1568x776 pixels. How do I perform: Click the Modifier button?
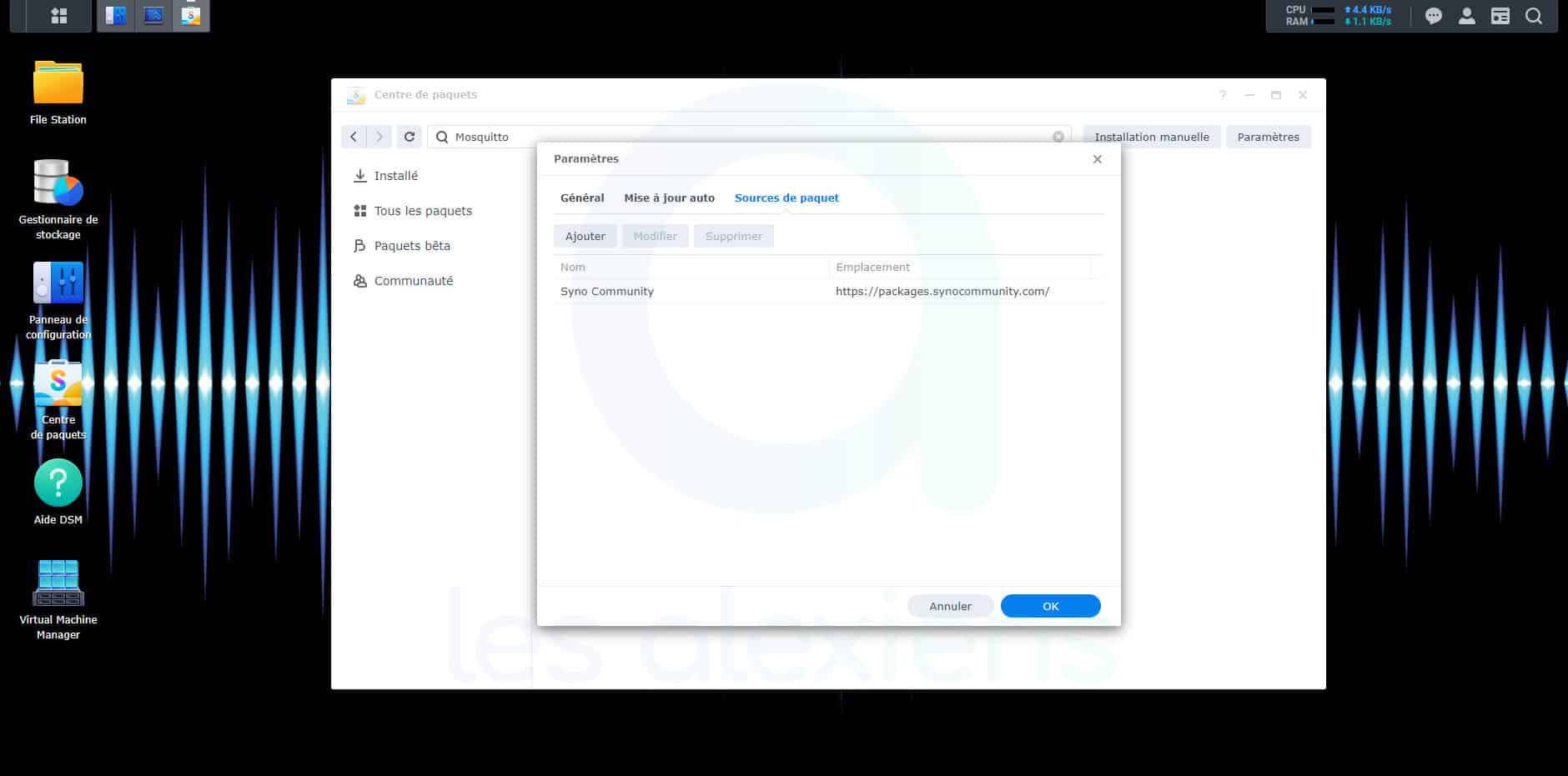(x=656, y=236)
